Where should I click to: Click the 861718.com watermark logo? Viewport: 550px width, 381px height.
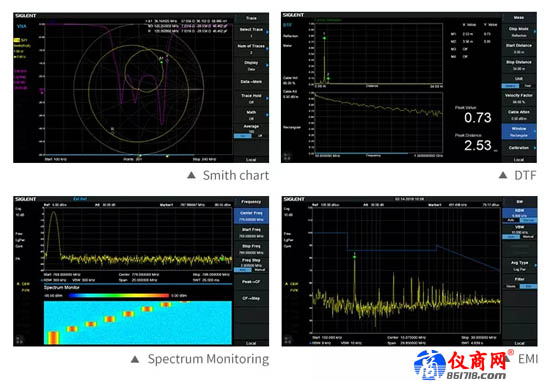click(462, 365)
